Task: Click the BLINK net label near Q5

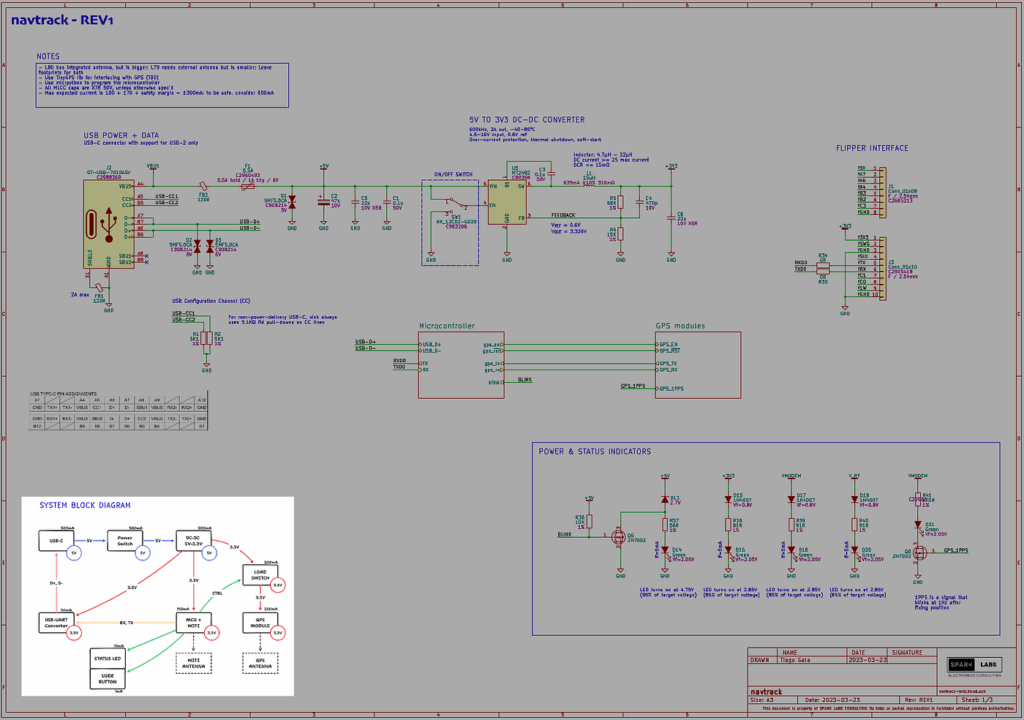Action: [x=564, y=534]
